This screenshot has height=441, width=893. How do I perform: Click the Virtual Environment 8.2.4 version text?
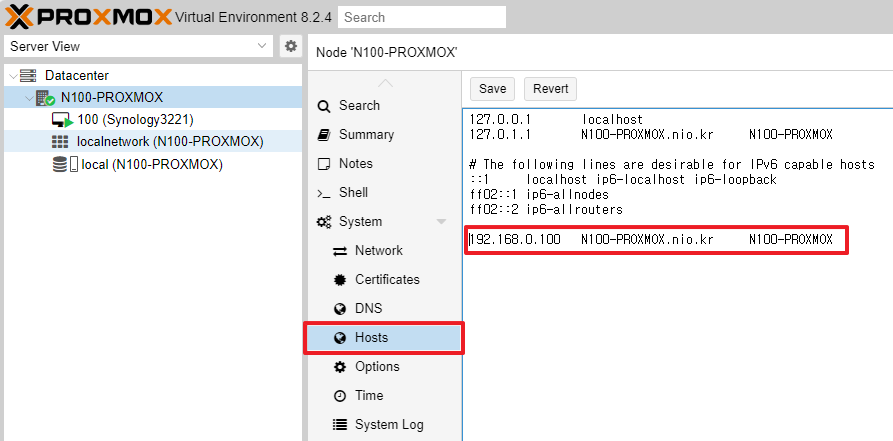[253, 17]
